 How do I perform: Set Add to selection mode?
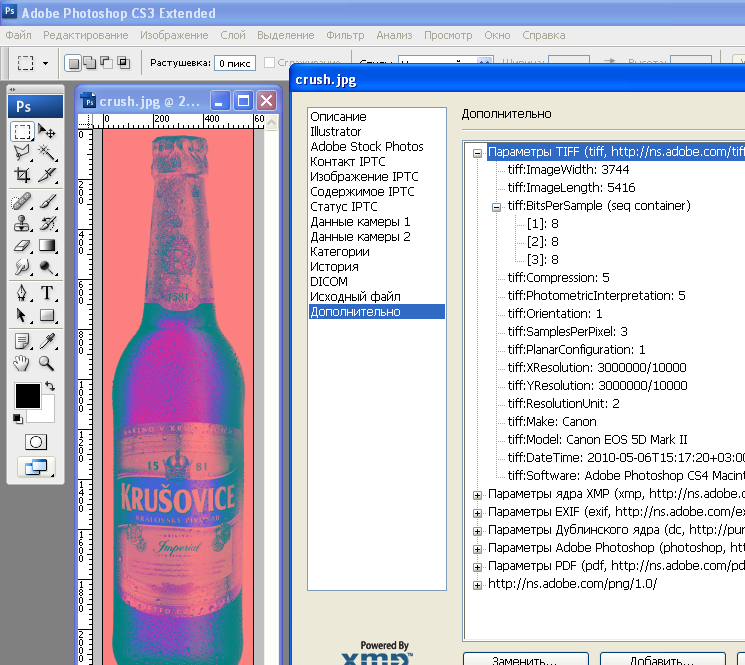(89, 63)
